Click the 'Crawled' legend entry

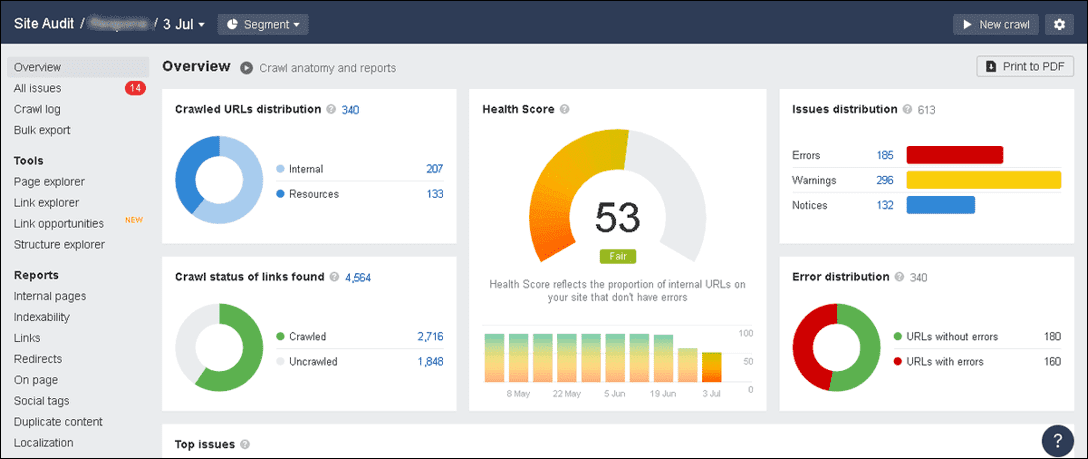click(301, 336)
